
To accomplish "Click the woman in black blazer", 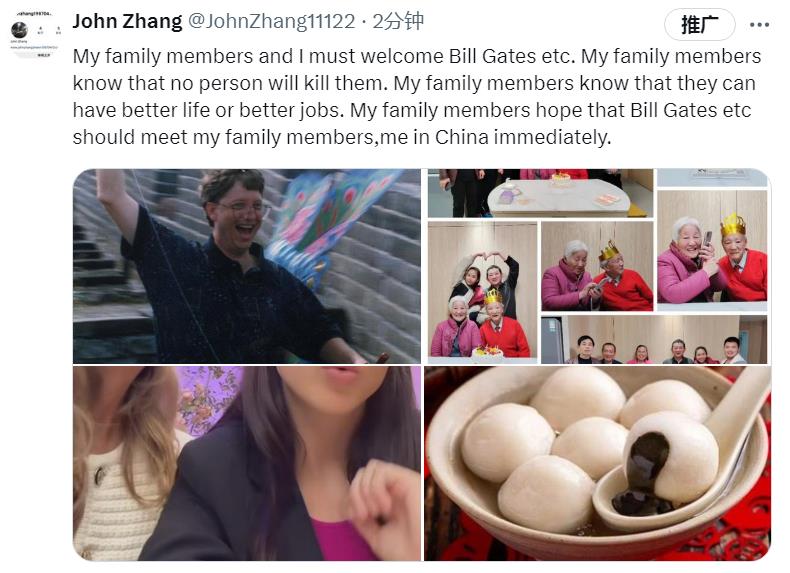I will pyautogui.click(x=282, y=469).
